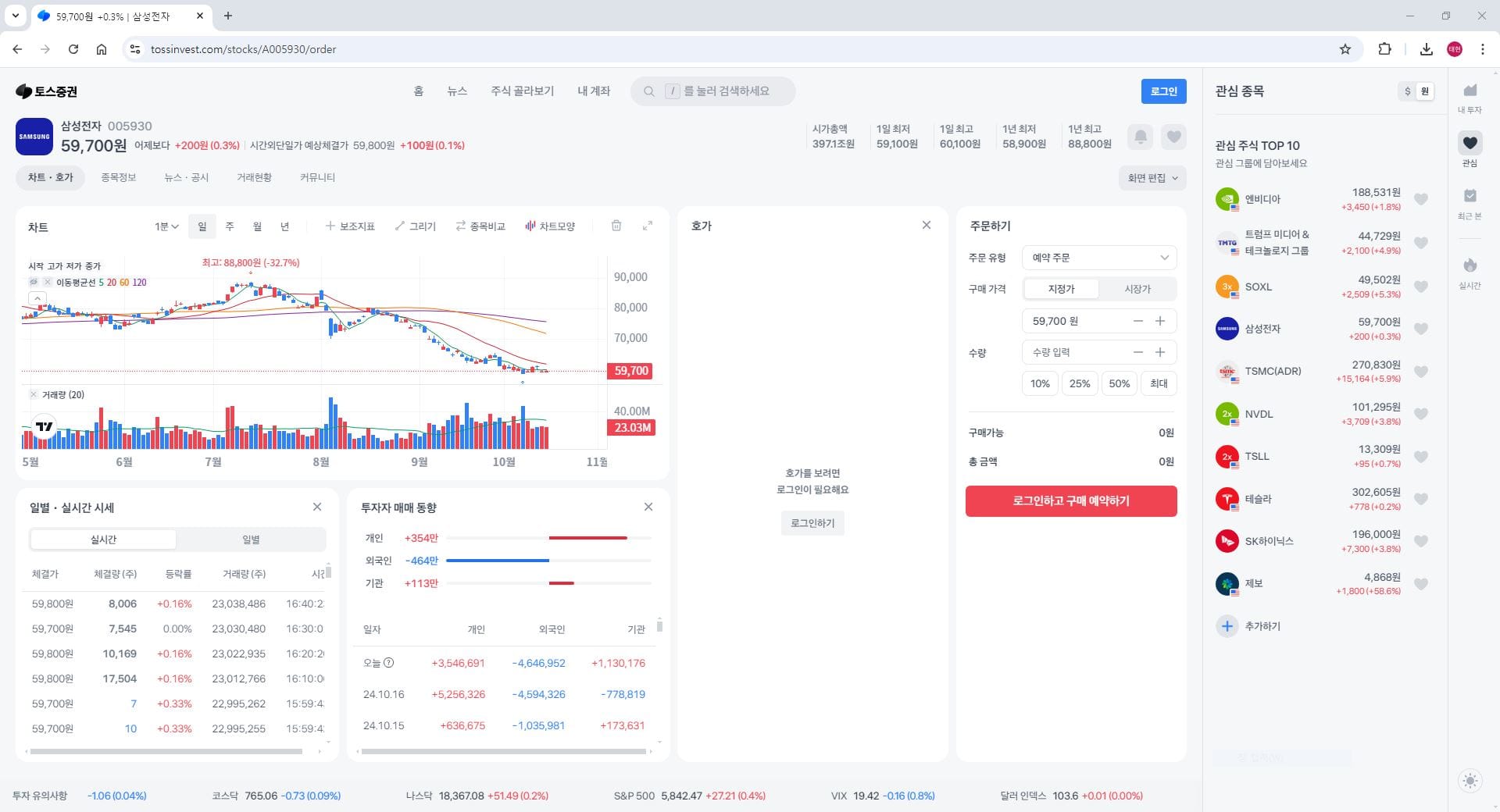This screenshot has width=1500, height=812.
Task: Open 관심 heart sidebar icon
Action: coord(1470,149)
